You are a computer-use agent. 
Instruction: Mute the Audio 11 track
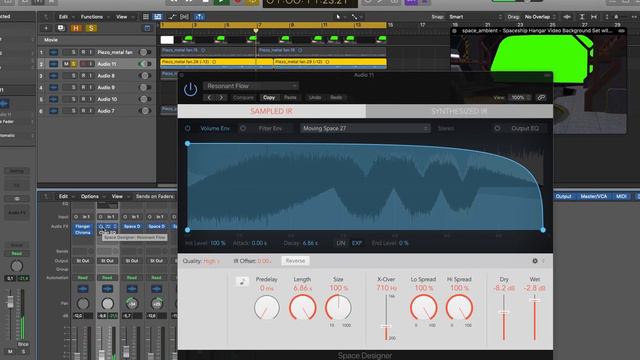(66, 64)
